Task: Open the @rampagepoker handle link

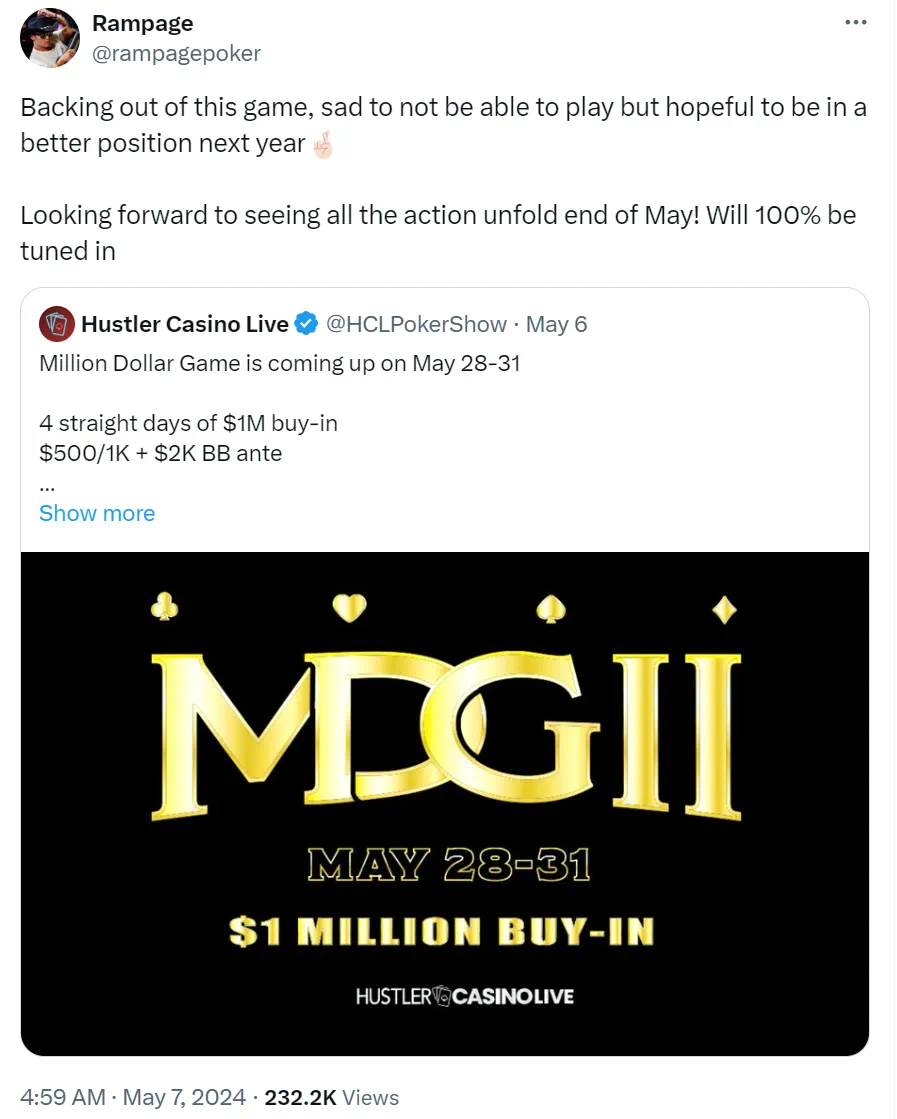Action: tap(176, 53)
